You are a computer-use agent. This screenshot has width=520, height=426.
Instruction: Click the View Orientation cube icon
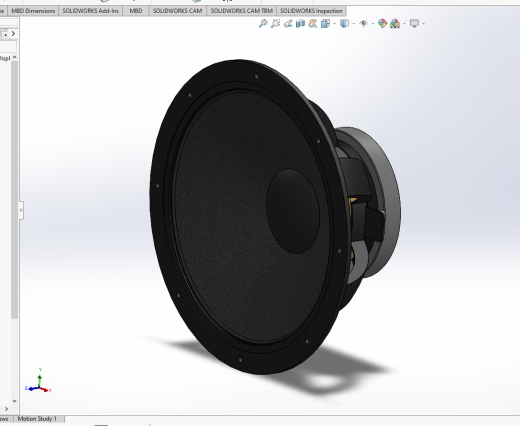point(325,24)
